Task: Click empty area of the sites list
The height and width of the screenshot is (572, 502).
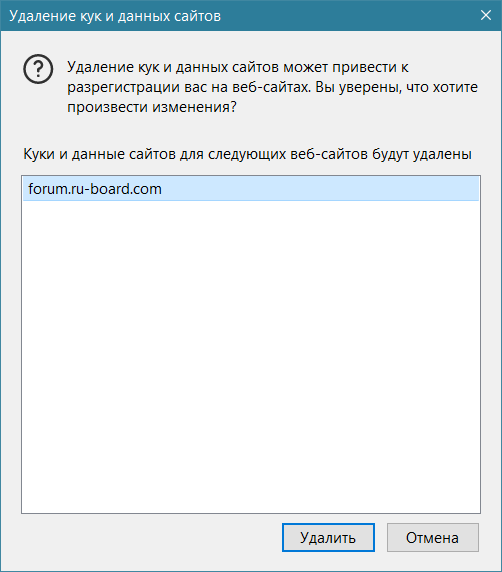Action: click(x=251, y=356)
